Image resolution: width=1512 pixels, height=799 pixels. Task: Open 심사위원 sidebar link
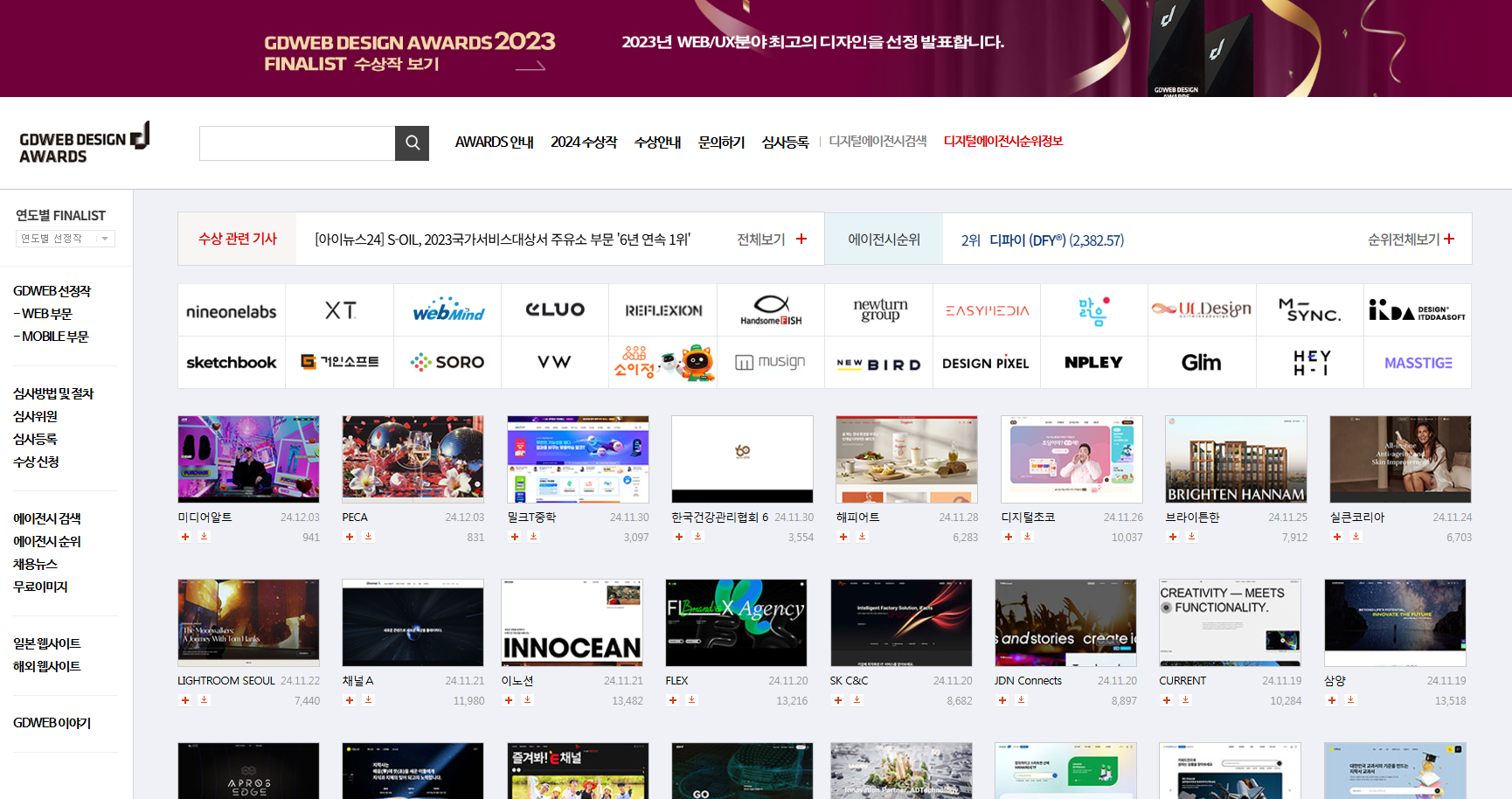click(35, 417)
